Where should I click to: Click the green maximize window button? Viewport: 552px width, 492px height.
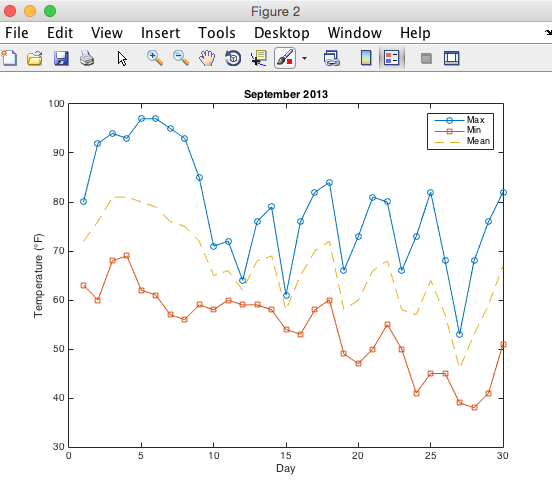click(50, 11)
